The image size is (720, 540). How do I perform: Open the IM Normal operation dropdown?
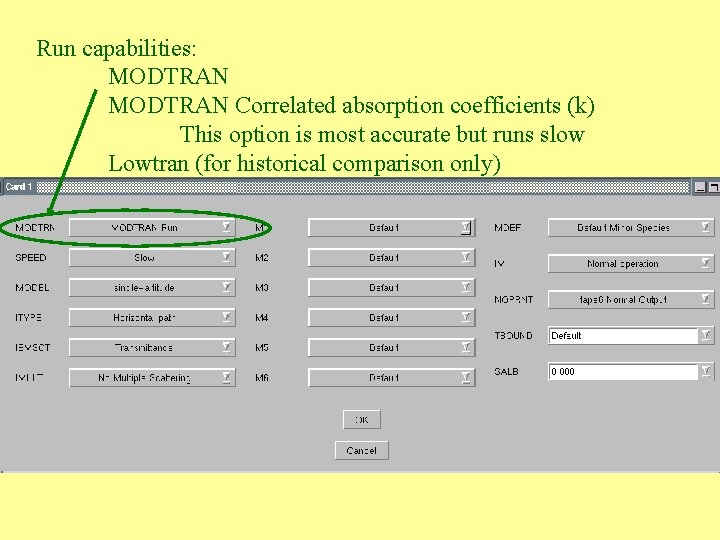631,264
